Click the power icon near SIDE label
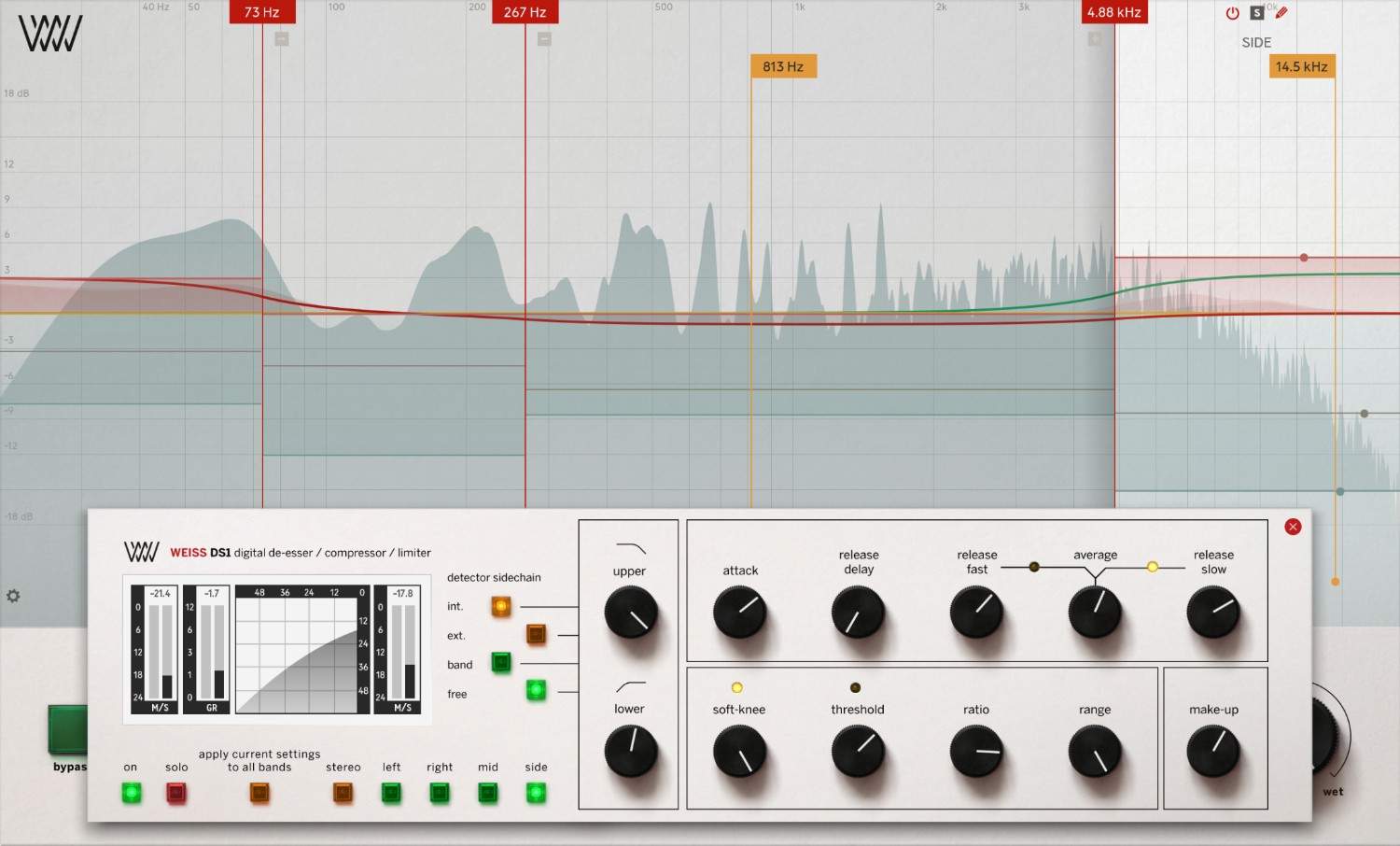1400x846 pixels. pyautogui.click(x=1232, y=12)
